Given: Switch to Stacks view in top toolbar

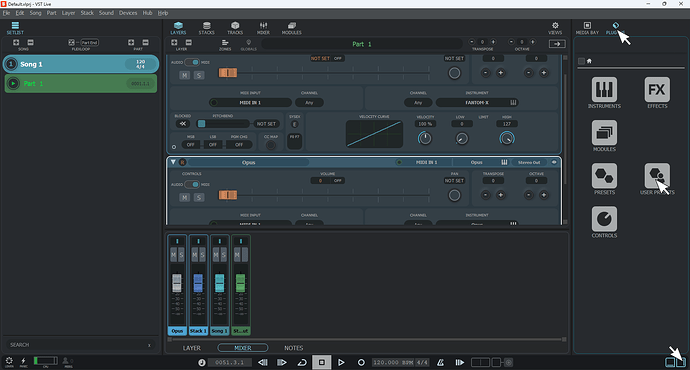Looking at the screenshot, I should point(206,28).
